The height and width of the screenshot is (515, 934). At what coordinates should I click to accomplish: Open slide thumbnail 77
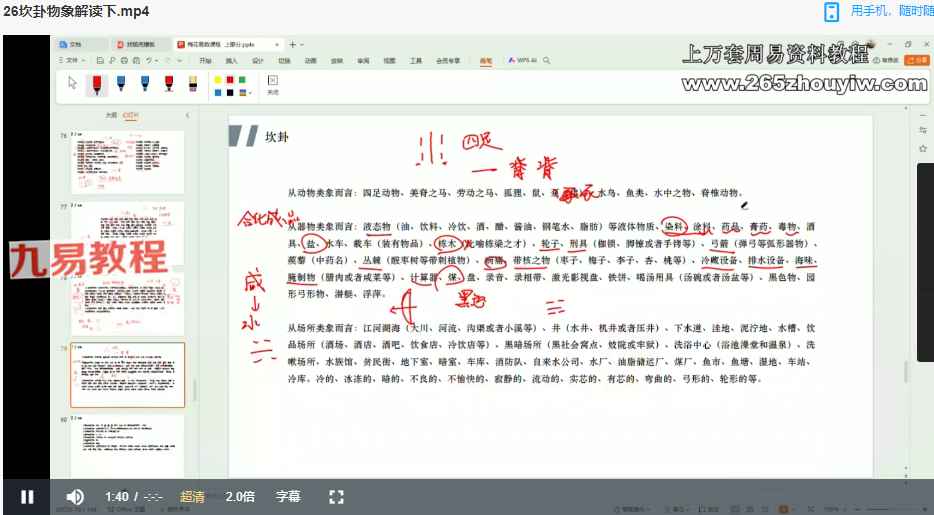pyautogui.click(x=127, y=233)
